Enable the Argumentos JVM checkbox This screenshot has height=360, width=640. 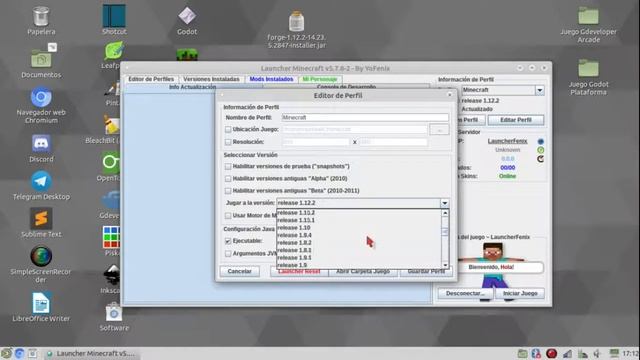[x=228, y=254]
